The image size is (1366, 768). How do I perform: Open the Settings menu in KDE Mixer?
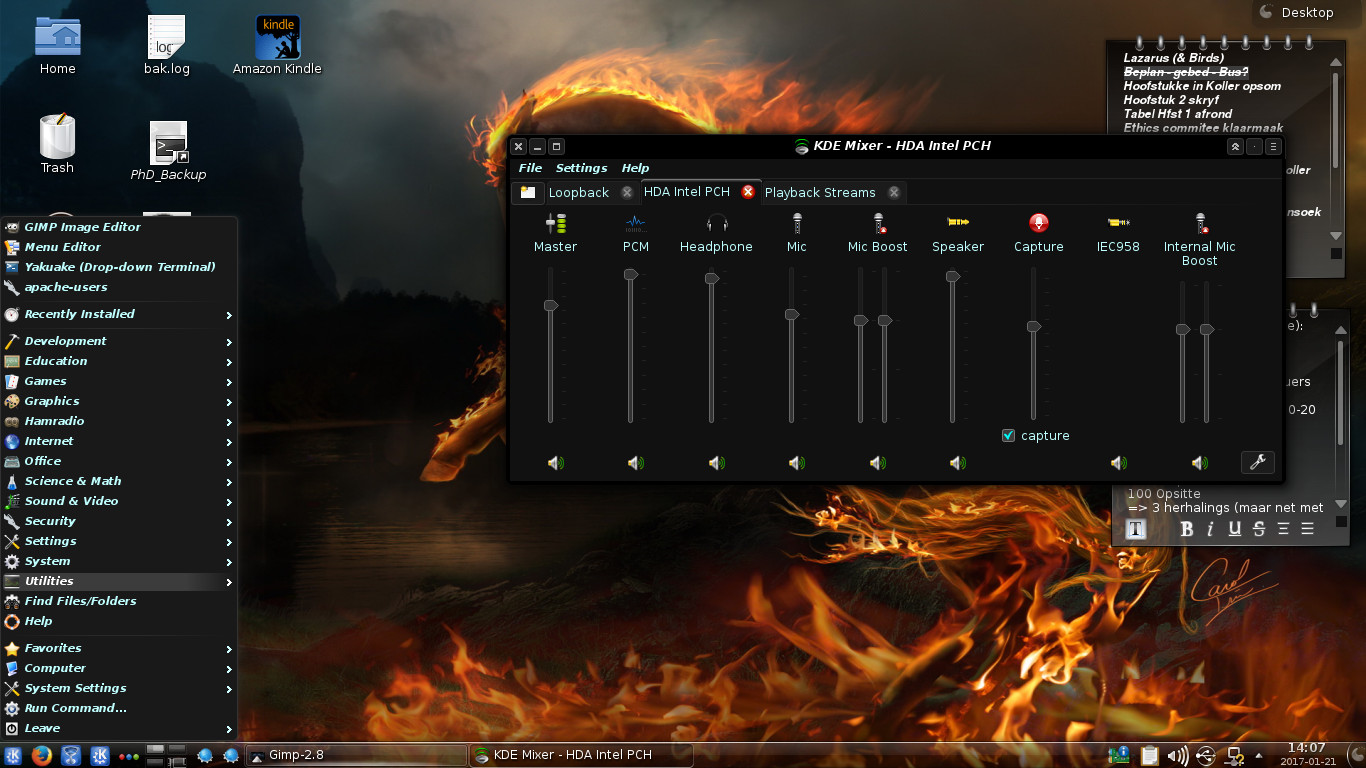coord(581,168)
